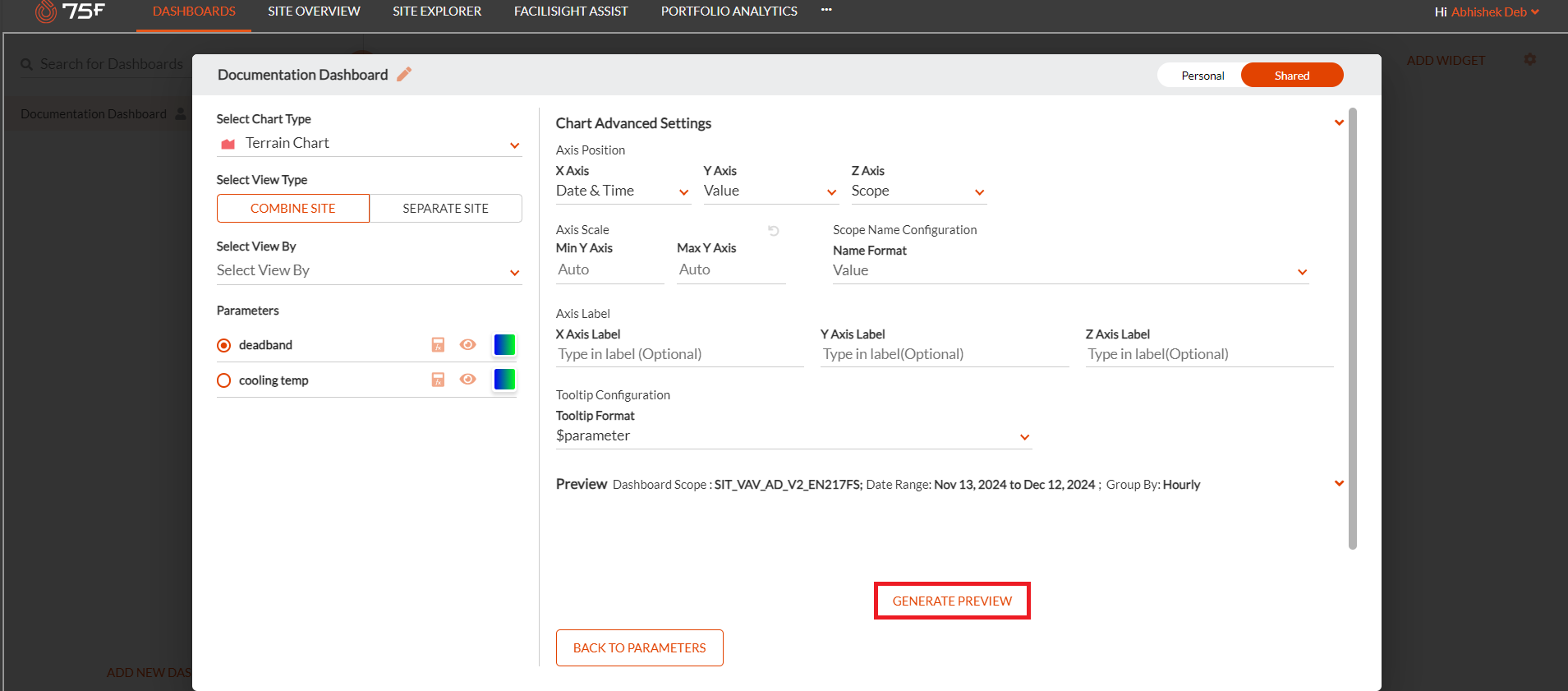Click BACK TO PARAMETERS button
Viewport: 1568px width, 691px height.
(640, 648)
